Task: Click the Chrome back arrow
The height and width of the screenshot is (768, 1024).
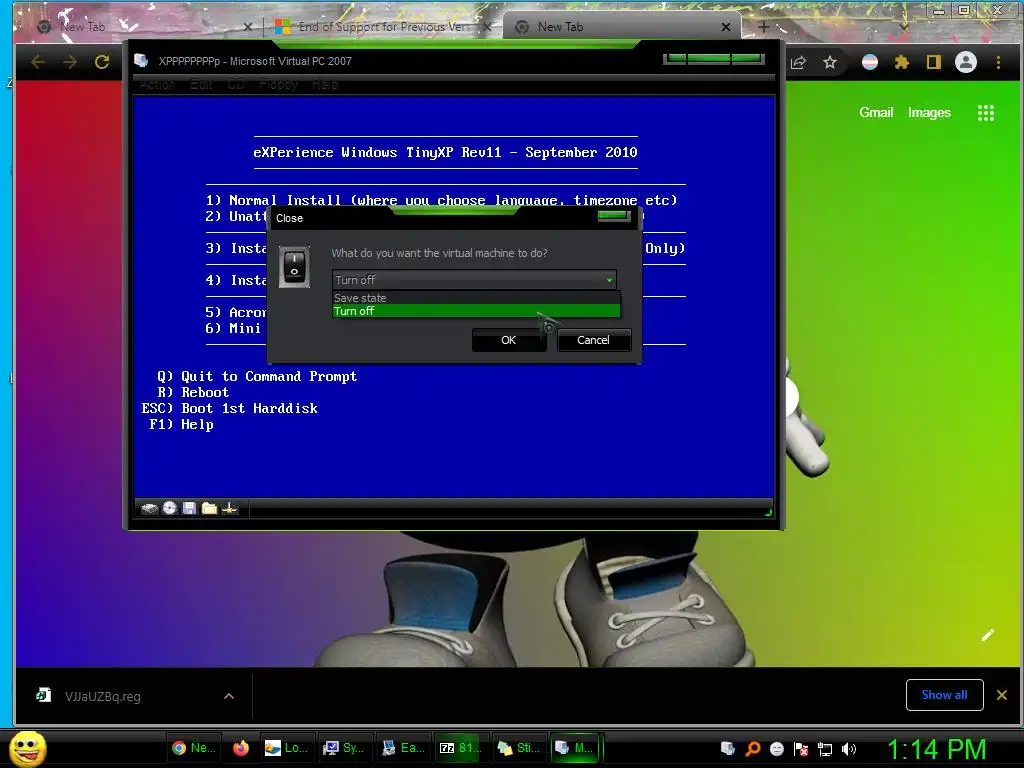Action: click(38, 62)
